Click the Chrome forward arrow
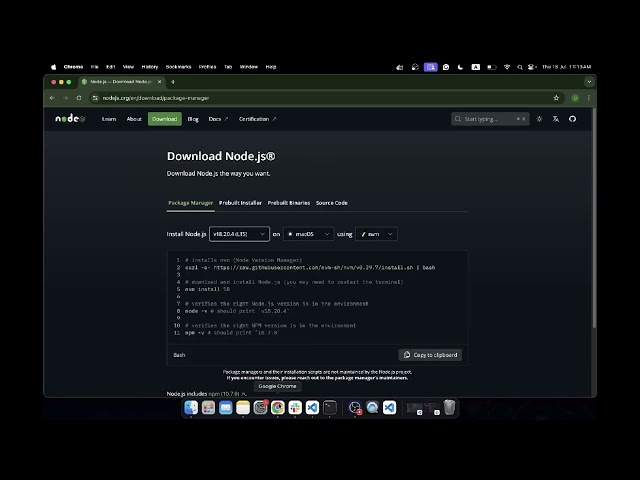The width and height of the screenshot is (640, 480). pyautogui.click(x=65, y=98)
